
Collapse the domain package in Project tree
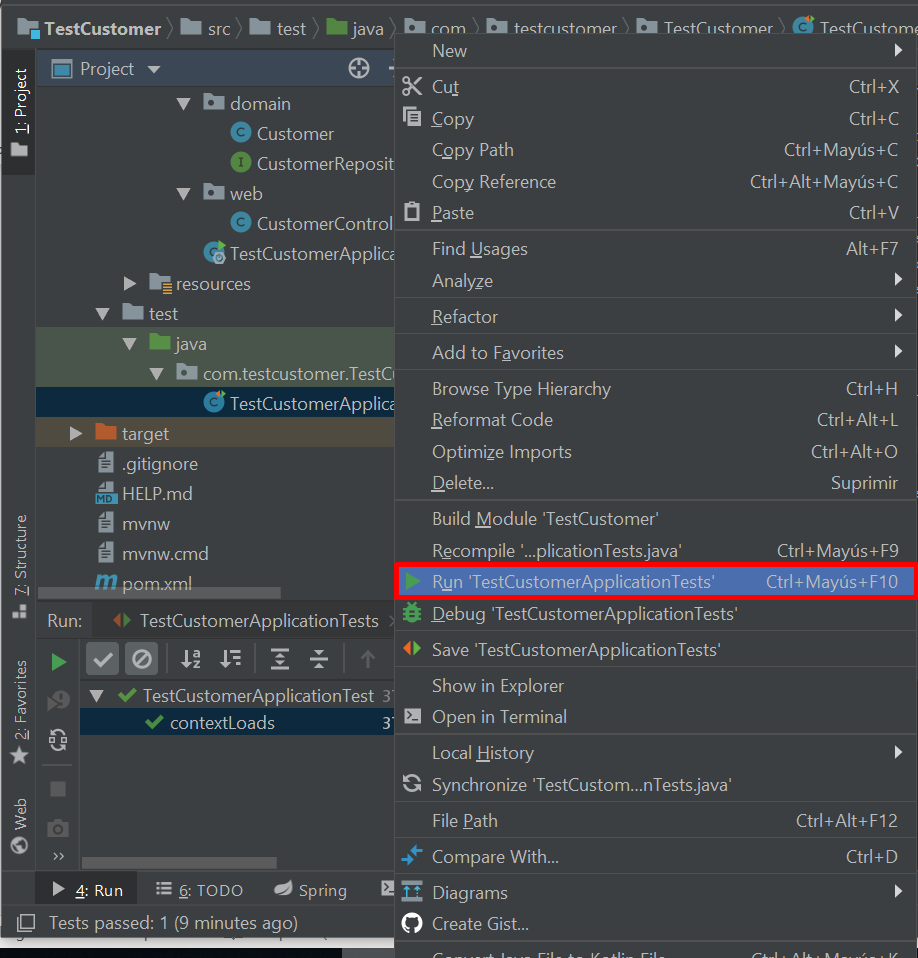tap(184, 103)
